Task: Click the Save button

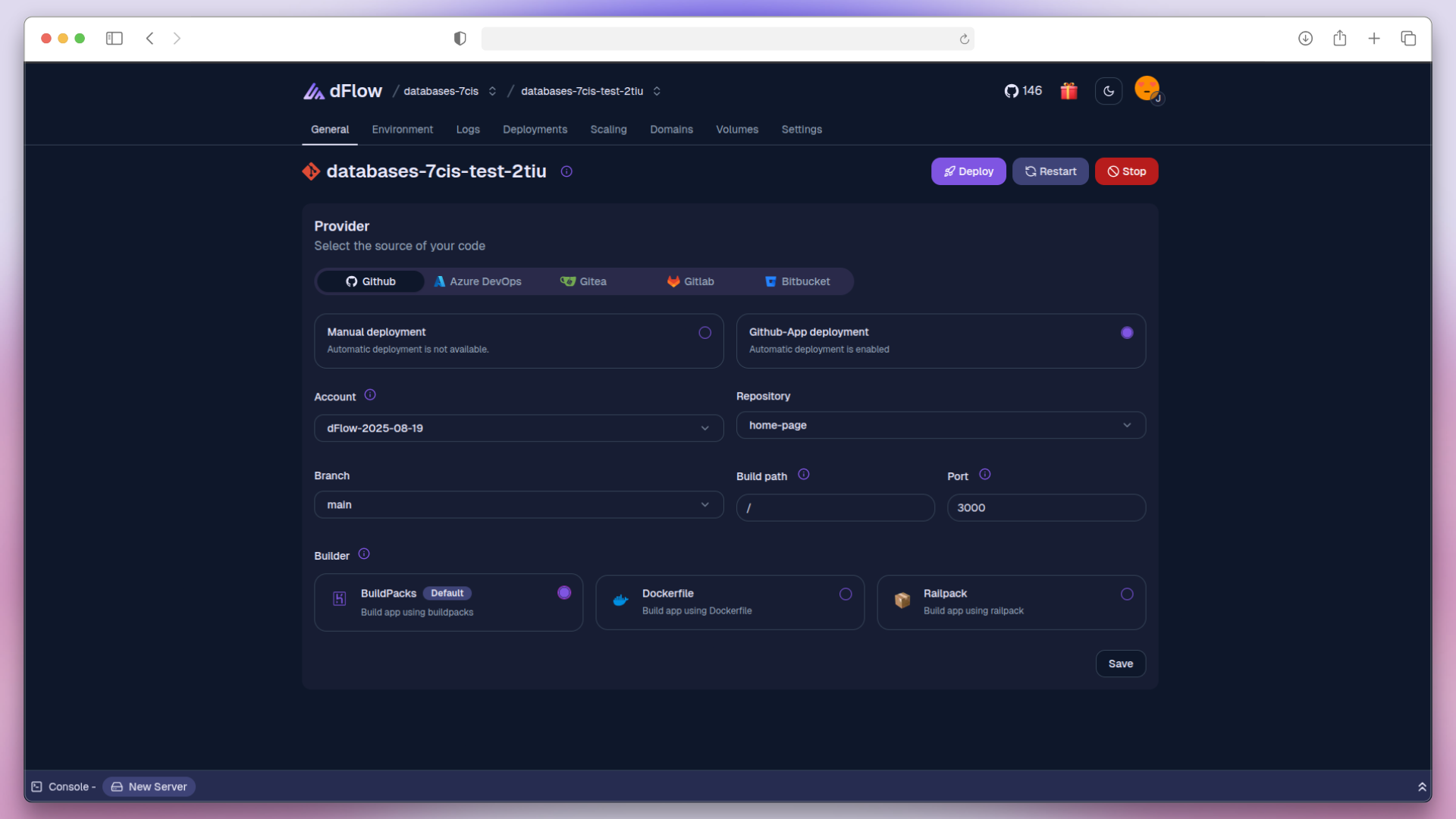Action: pyautogui.click(x=1120, y=664)
